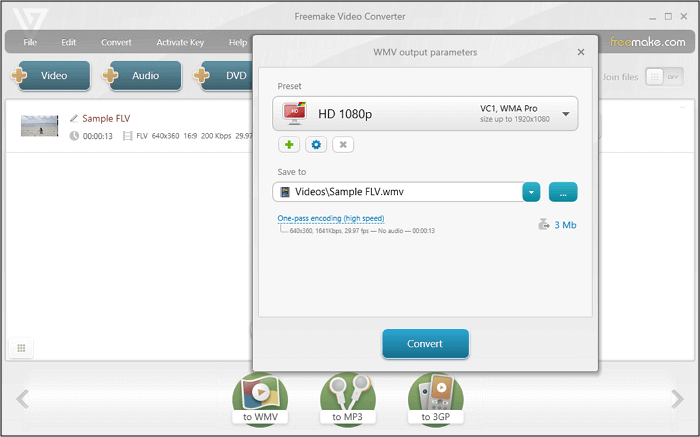Click One-pass encoding link

pyautogui.click(x=330, y=218)
